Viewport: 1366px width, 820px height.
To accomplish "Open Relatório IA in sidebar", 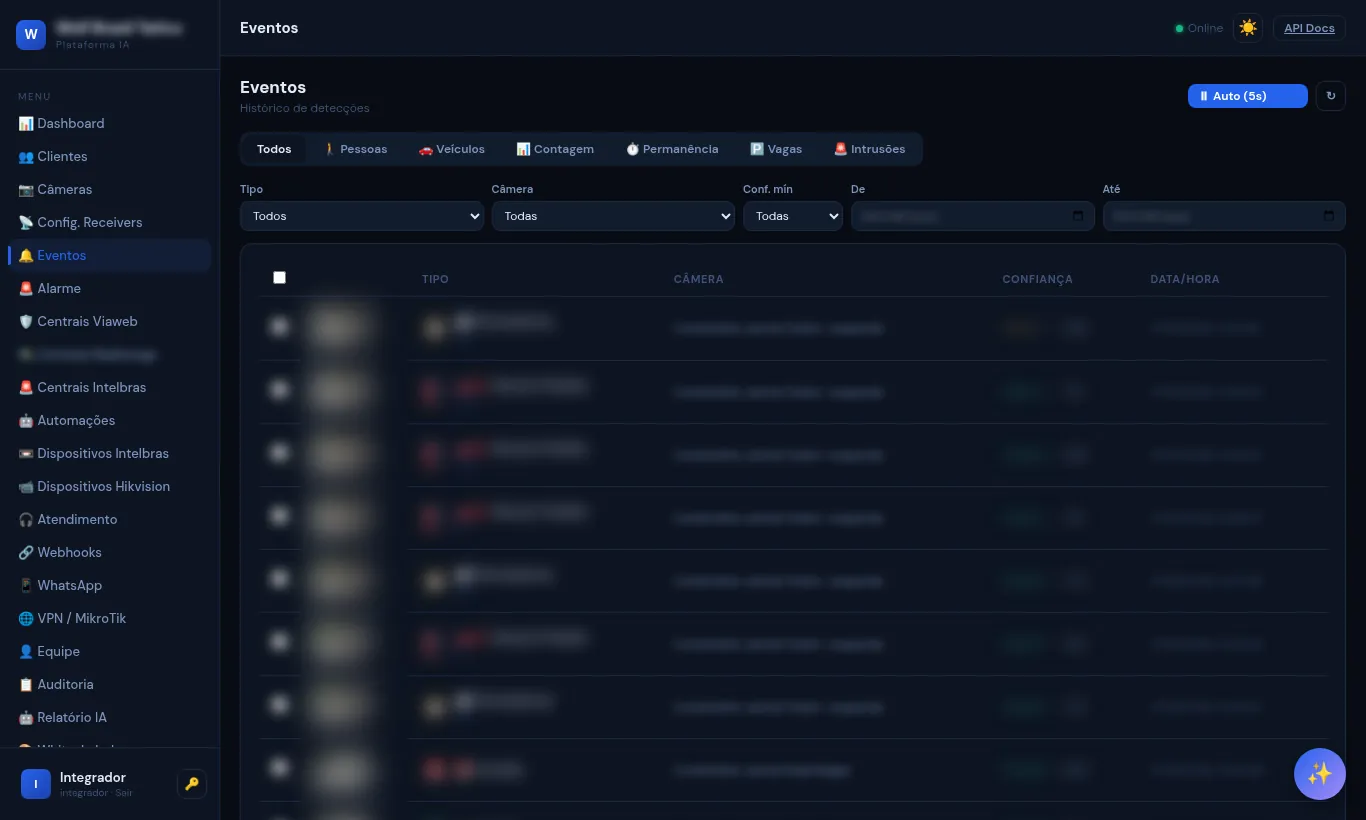I will click(110, 717).
